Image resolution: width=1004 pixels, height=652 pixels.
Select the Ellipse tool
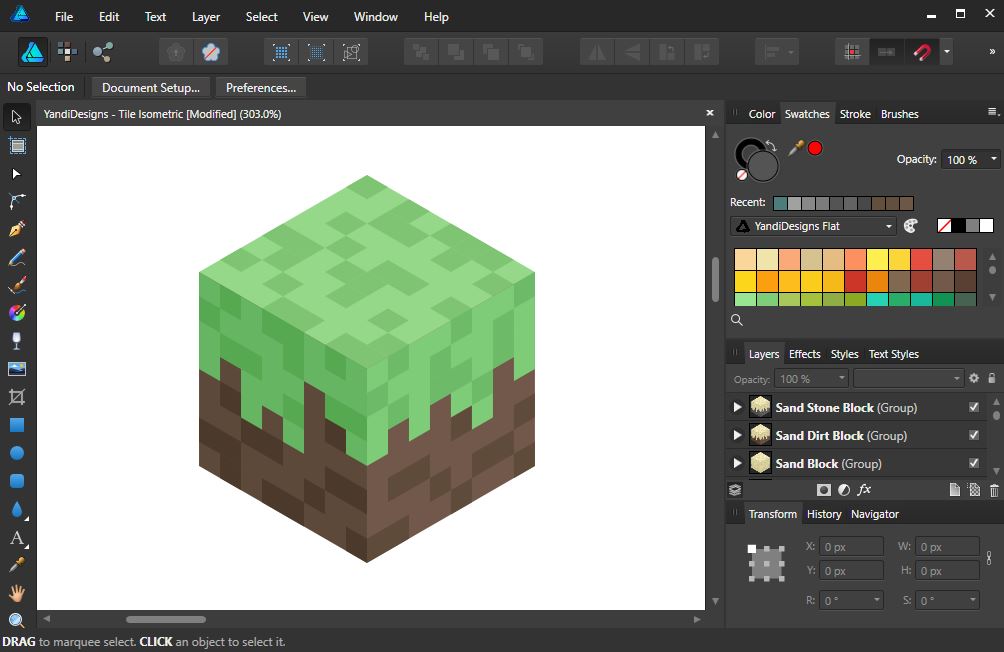click(x=17, y=453)
